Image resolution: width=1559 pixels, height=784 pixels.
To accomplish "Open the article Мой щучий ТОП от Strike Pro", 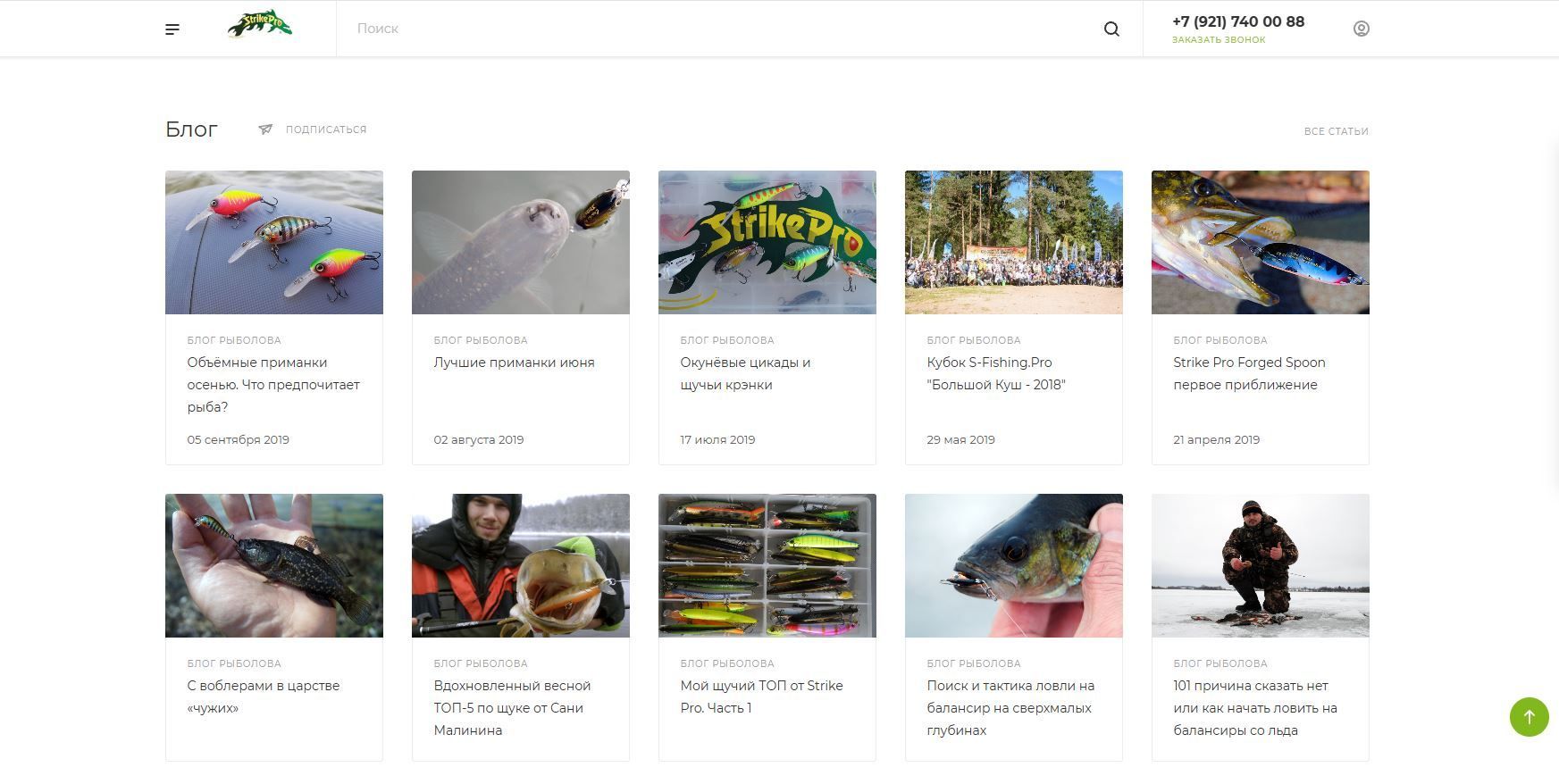I will point(761,697).
